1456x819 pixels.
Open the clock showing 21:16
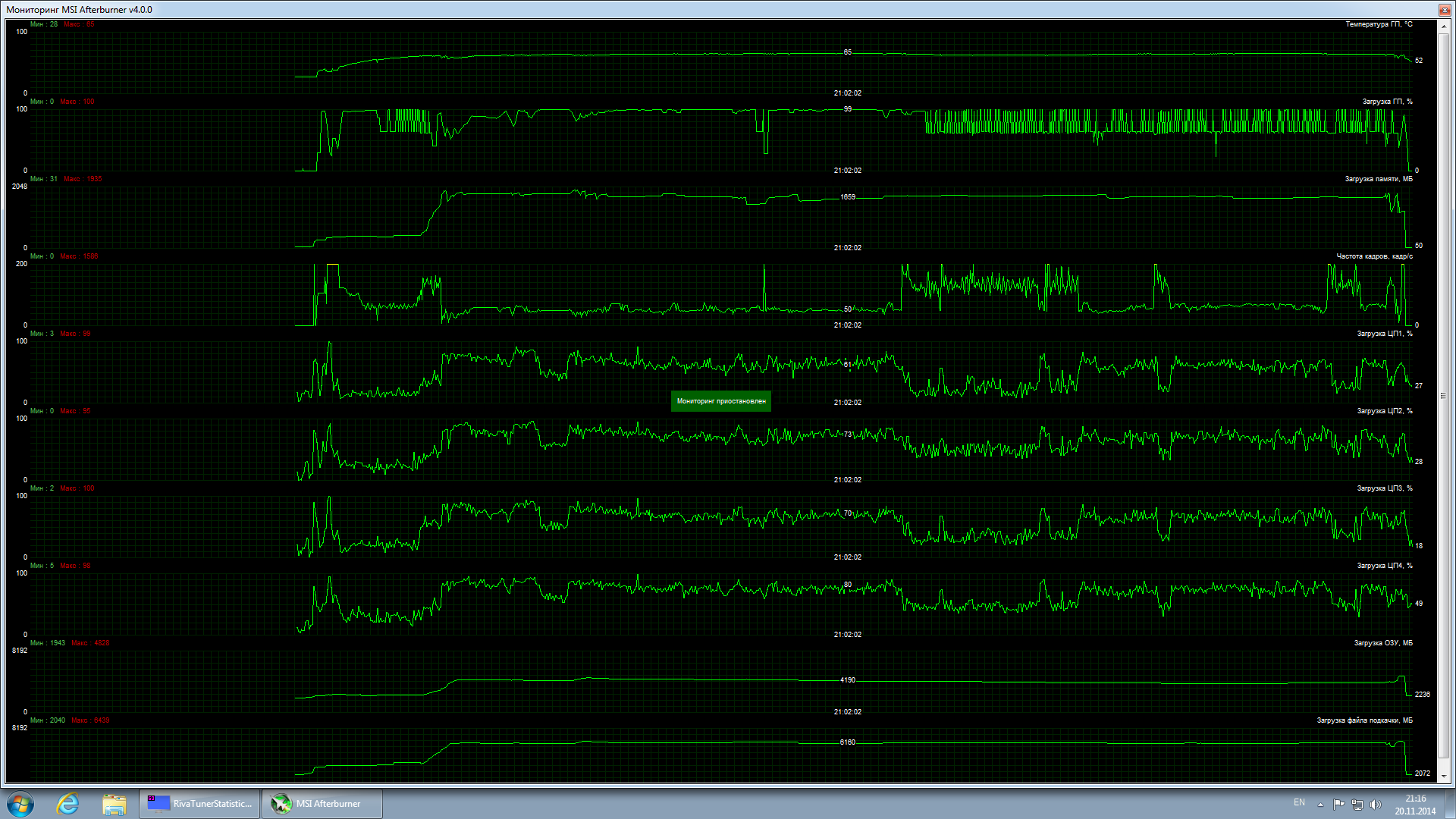(x=1415, y=804)
